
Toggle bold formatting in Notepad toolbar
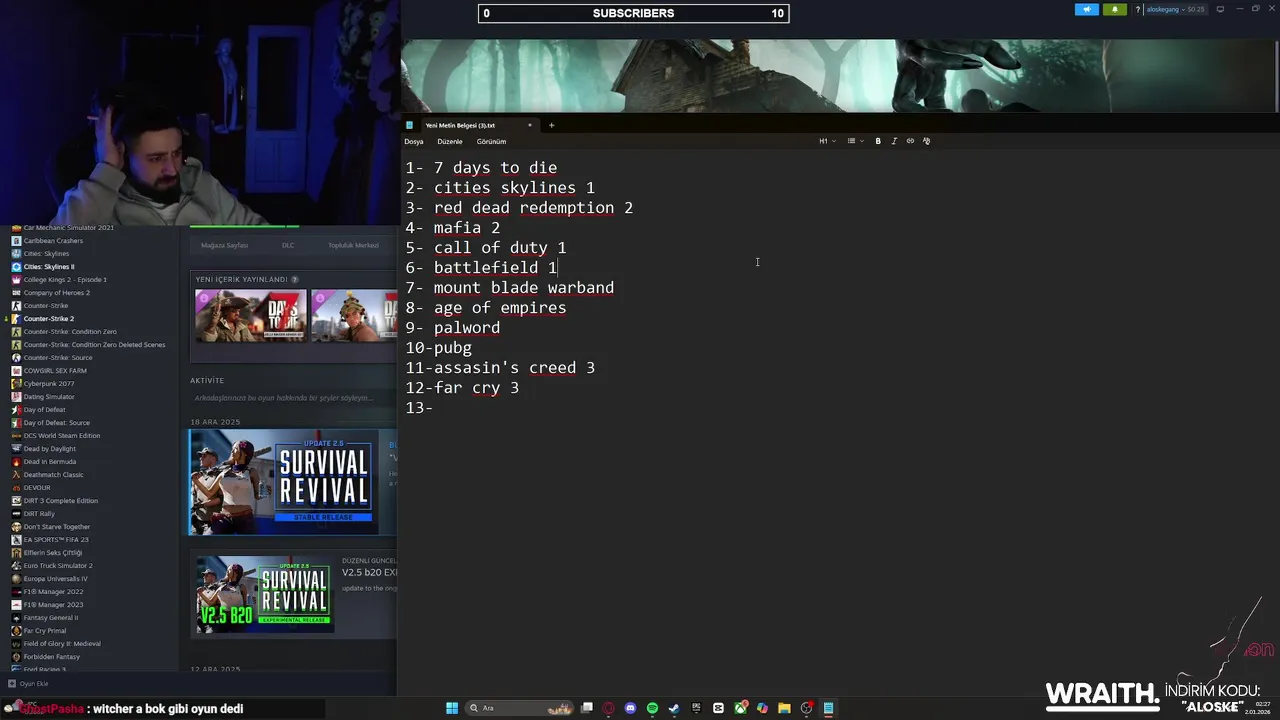pos(878,141)
